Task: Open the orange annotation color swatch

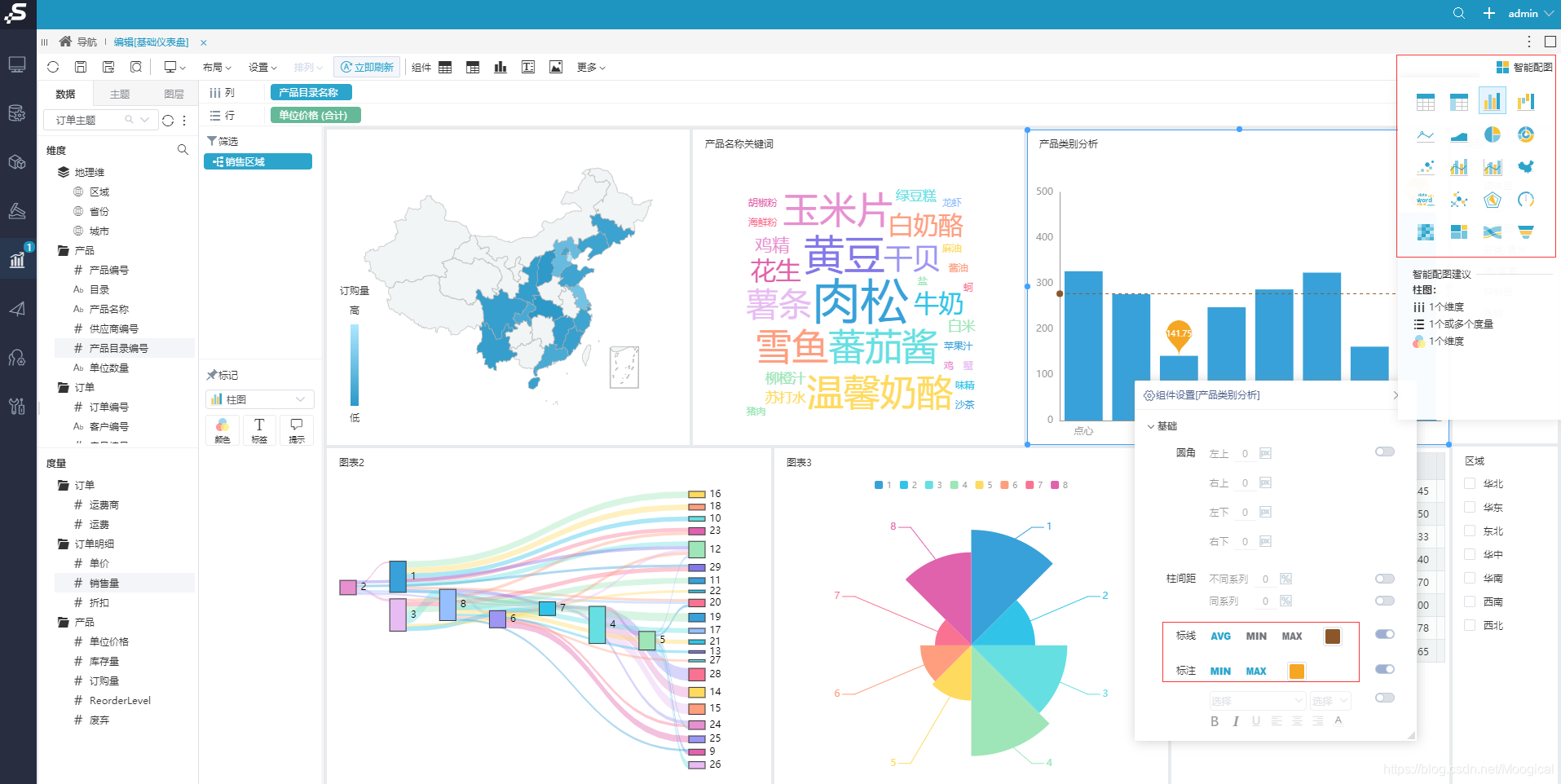Action: [1296, 671]
